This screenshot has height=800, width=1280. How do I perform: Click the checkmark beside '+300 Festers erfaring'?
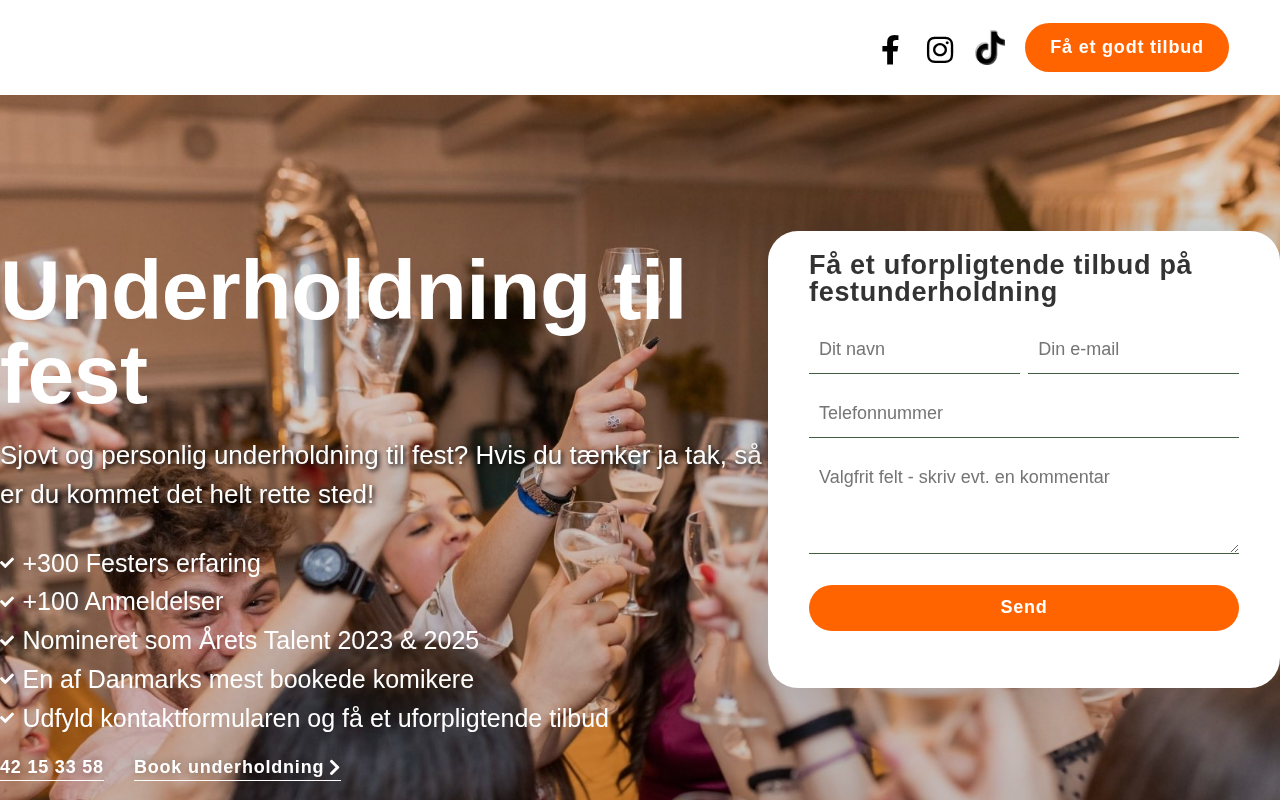[7, 564]
